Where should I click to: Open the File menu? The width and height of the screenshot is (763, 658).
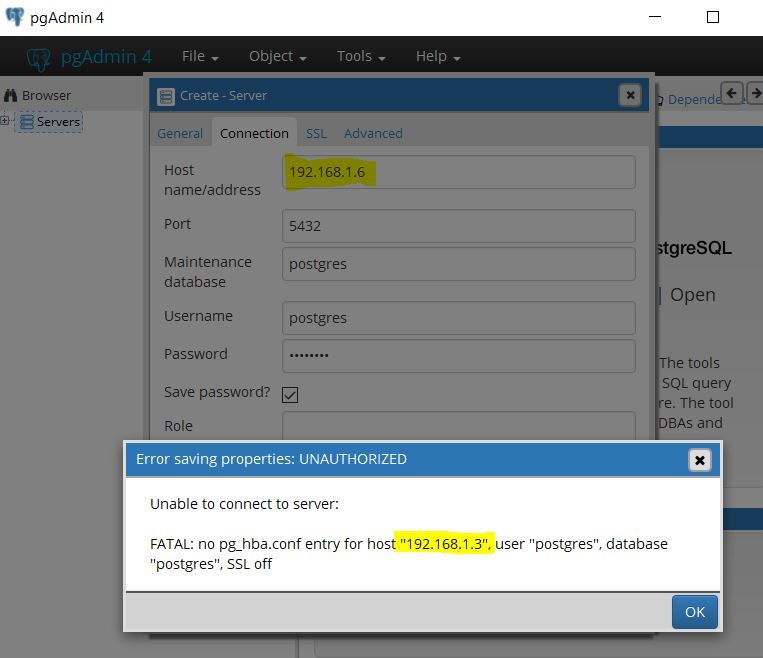click(200, 56)
